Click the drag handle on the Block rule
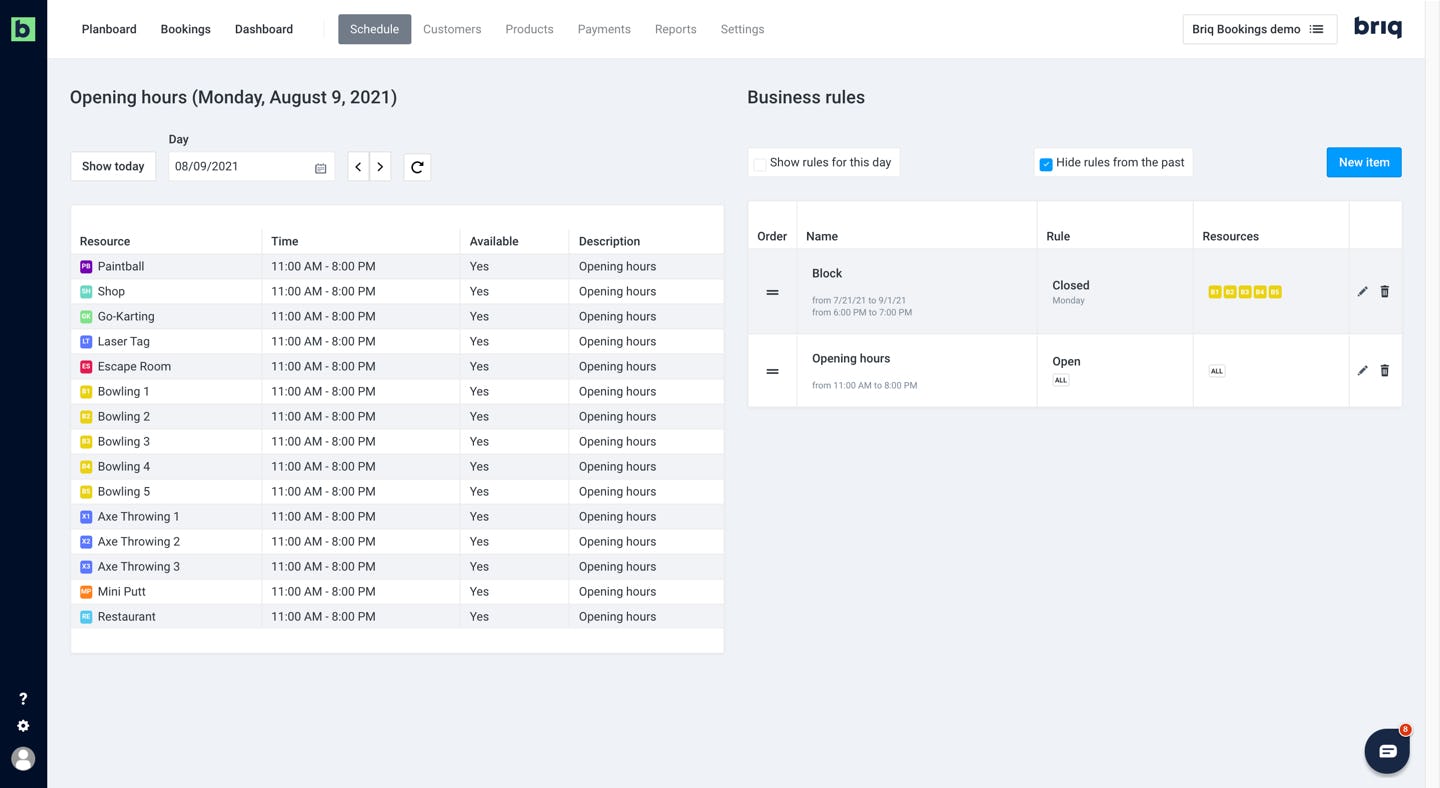 click(772, 291)
